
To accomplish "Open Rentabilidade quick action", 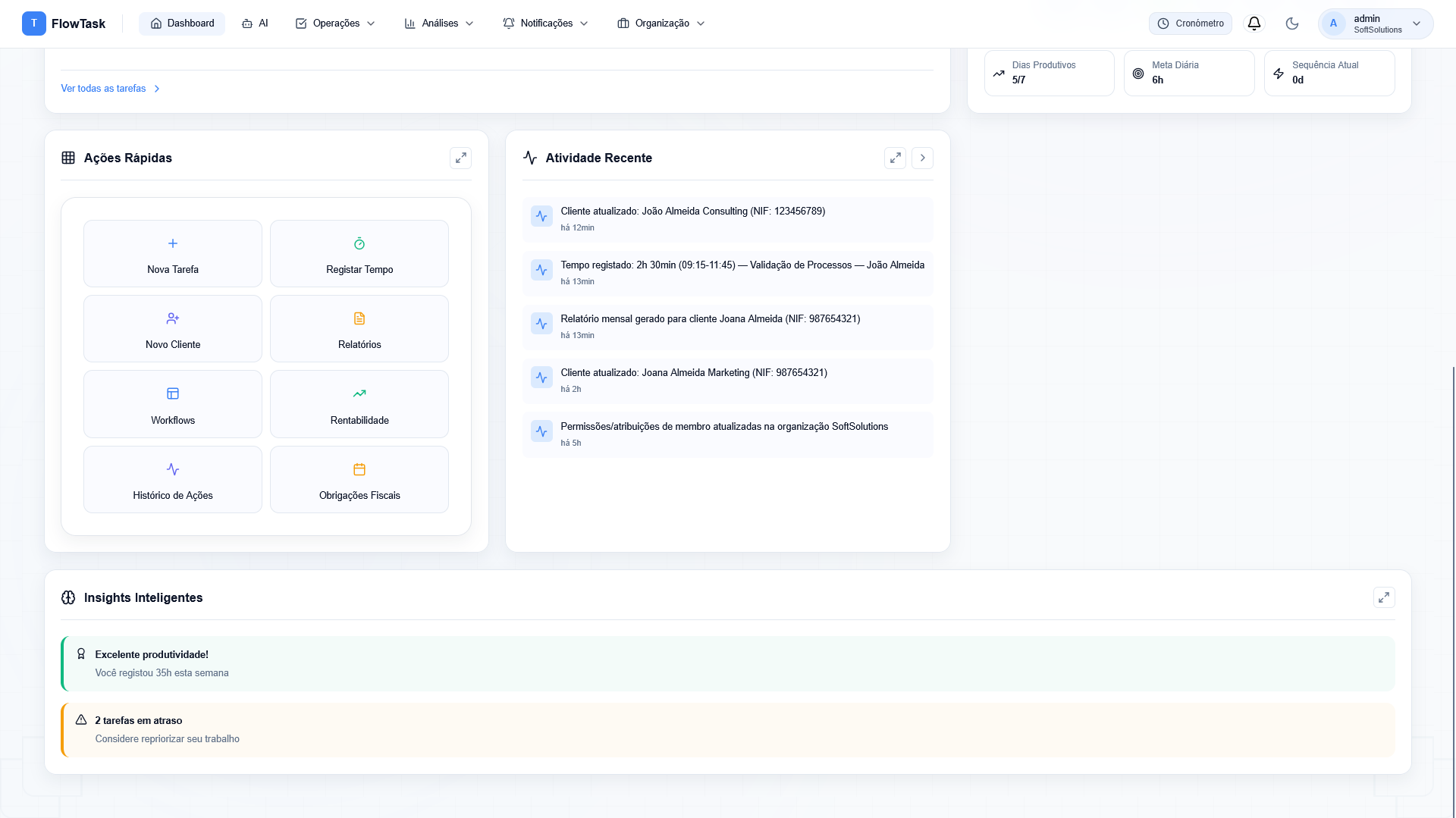I will pos(359,404).
